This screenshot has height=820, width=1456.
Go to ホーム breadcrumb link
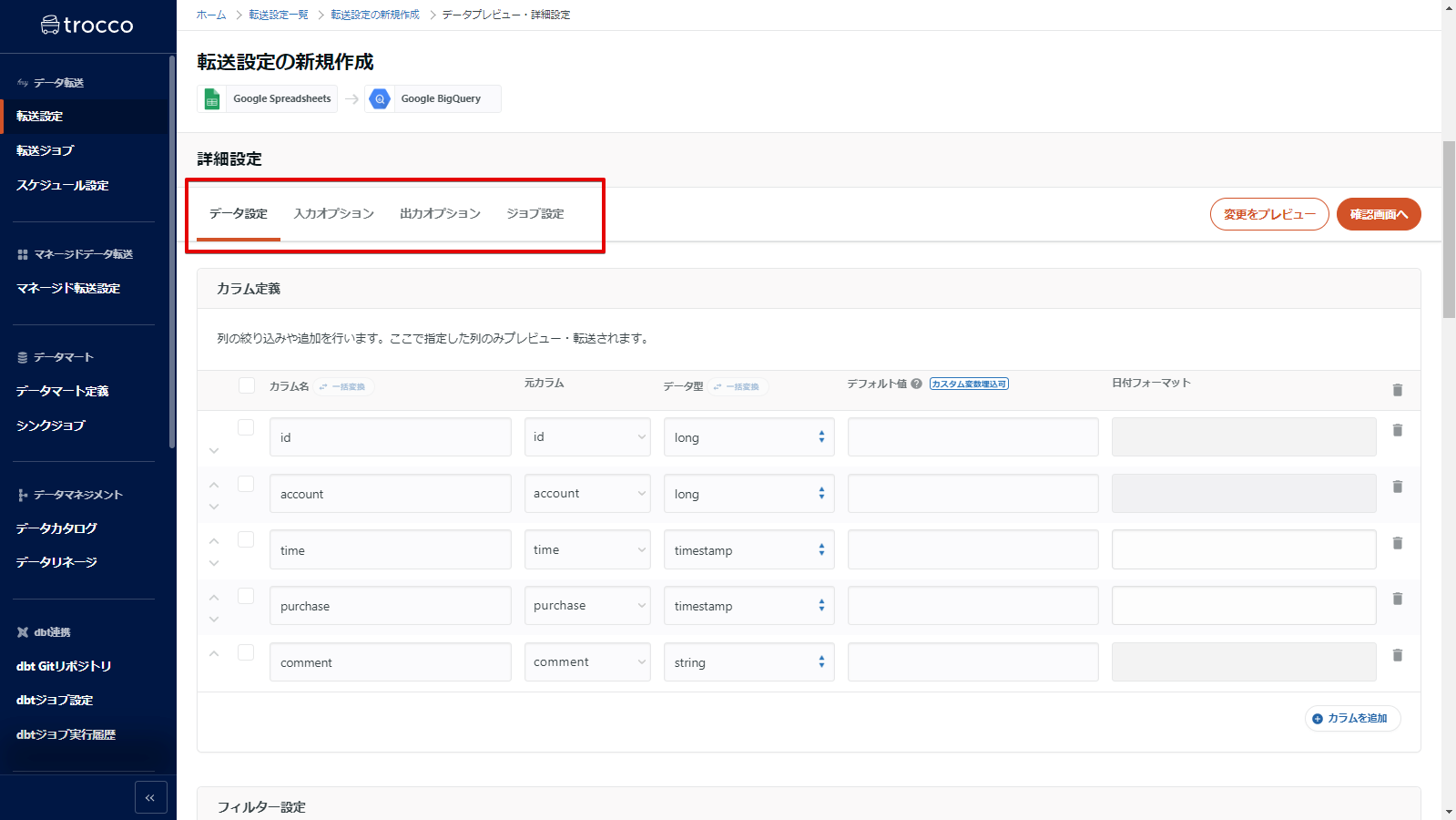tap(211, 15)
